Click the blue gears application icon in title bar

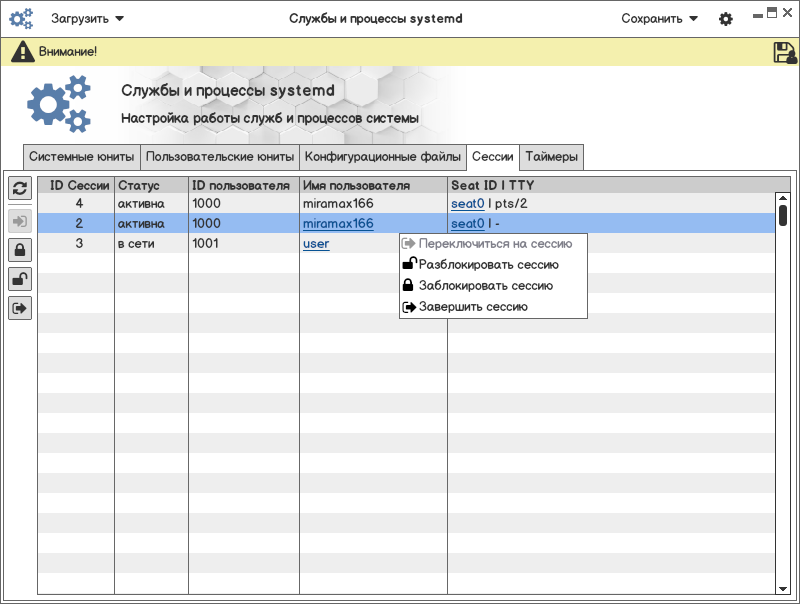(x=21, y=18)
